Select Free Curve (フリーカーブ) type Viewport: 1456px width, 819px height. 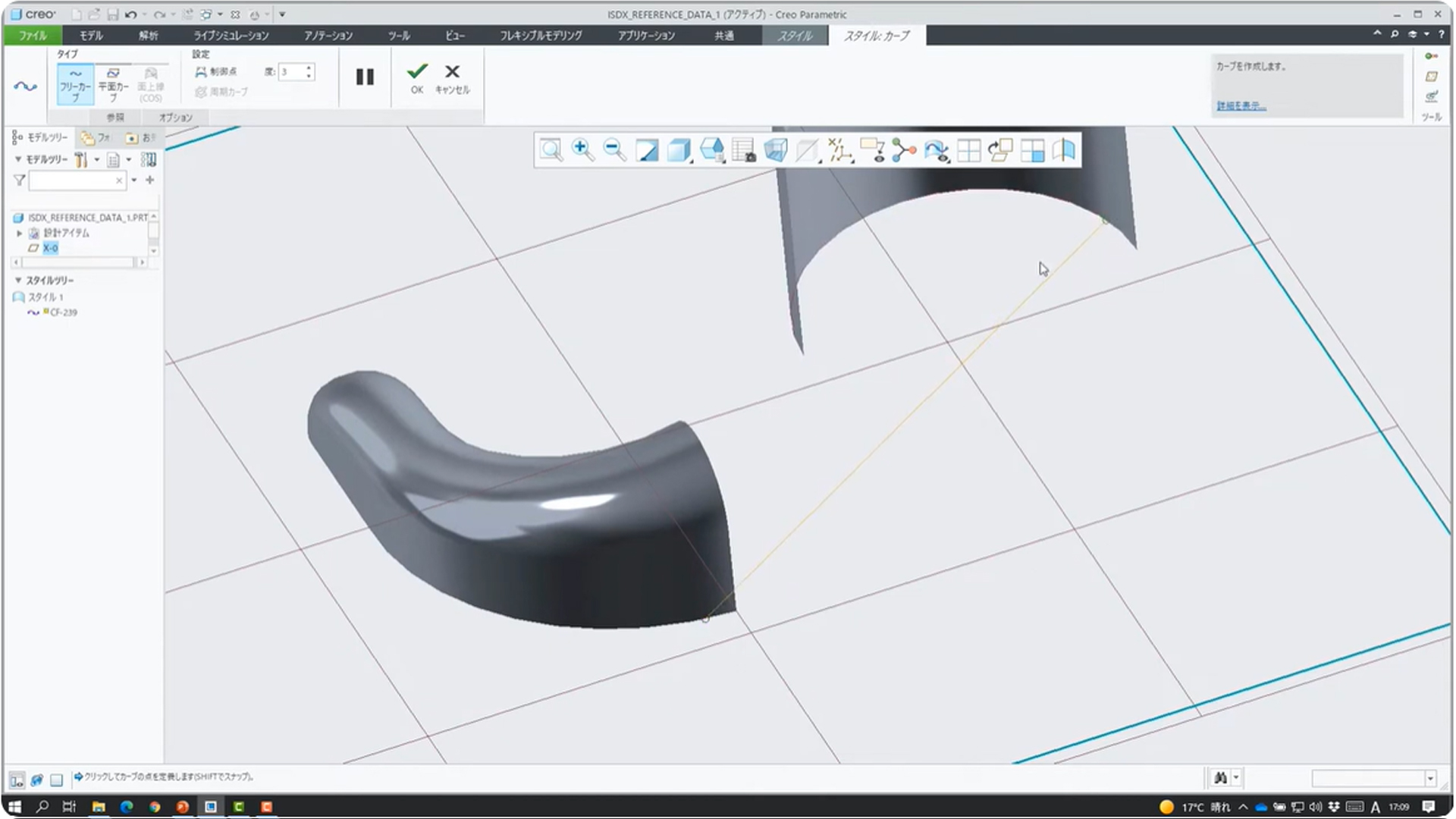tap(75, 83)
